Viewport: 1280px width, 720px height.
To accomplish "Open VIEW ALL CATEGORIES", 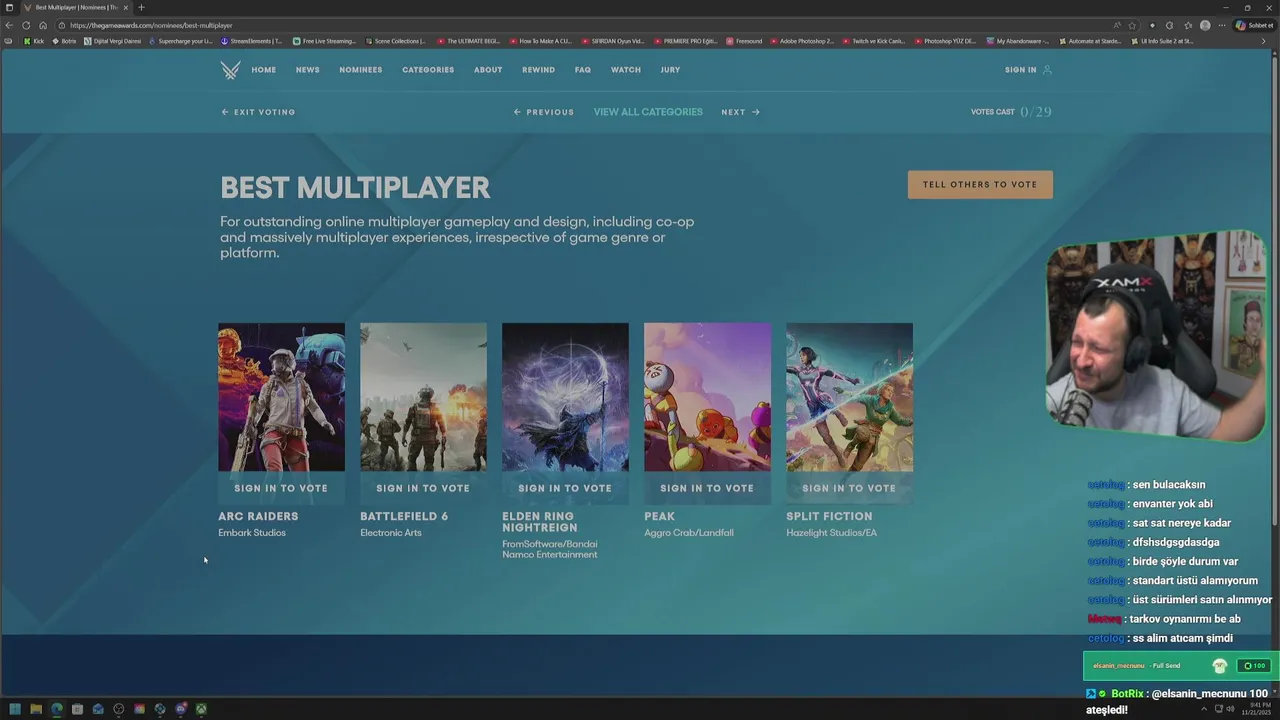I will pyautogui.click(x=648, y=112).
